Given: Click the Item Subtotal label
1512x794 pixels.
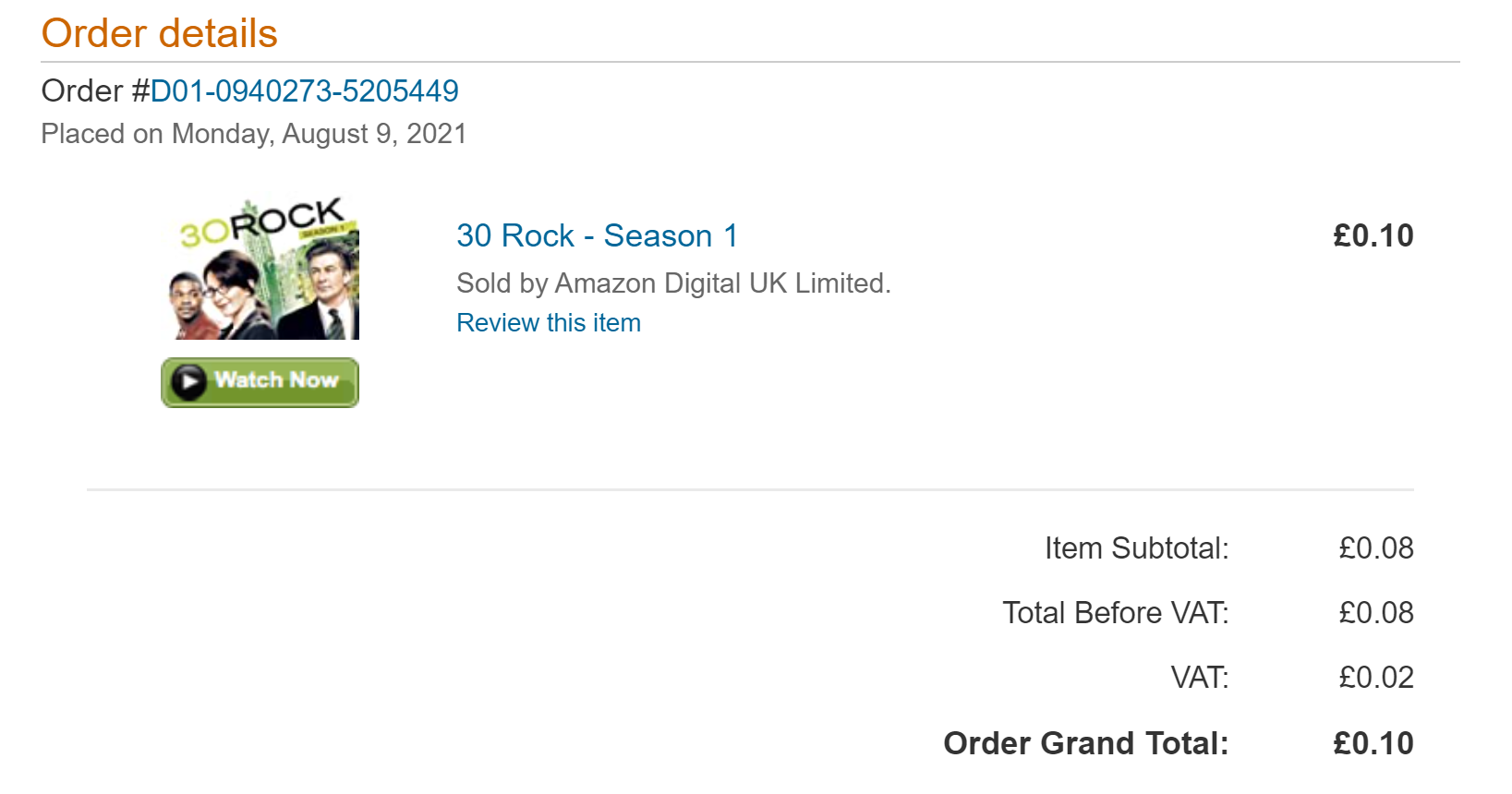Looking at the screenshot, I should pyautogui.click(x=1137, y=548).
